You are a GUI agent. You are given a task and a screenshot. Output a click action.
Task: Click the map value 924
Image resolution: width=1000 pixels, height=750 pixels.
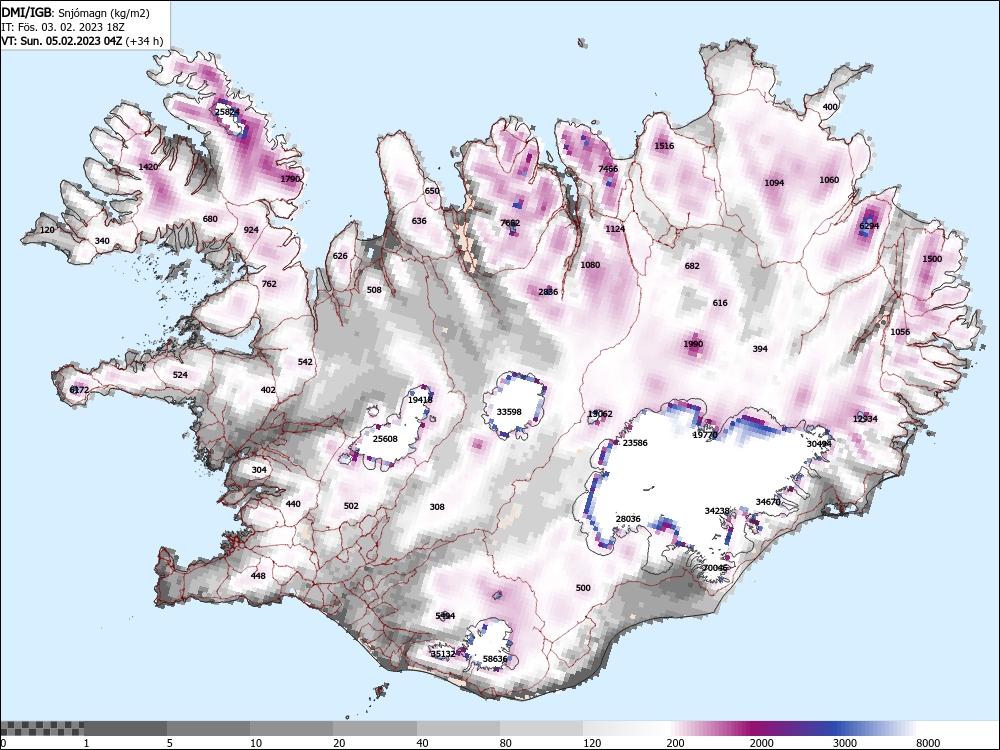coord(251,230)
